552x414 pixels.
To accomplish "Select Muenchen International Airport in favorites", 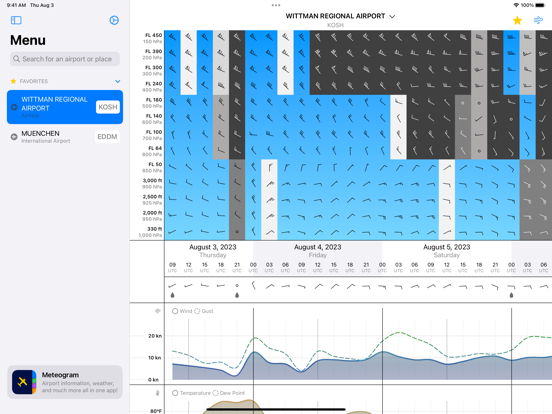I will pos(65,137).
